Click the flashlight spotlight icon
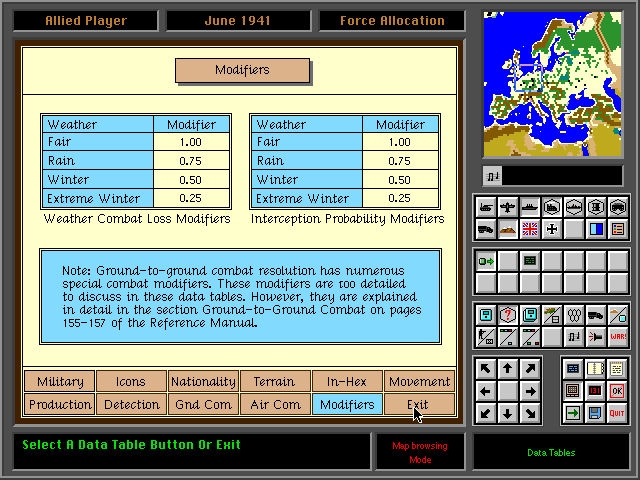The width and height of the screenshot is (640, 480). click(x=596, y=337)
